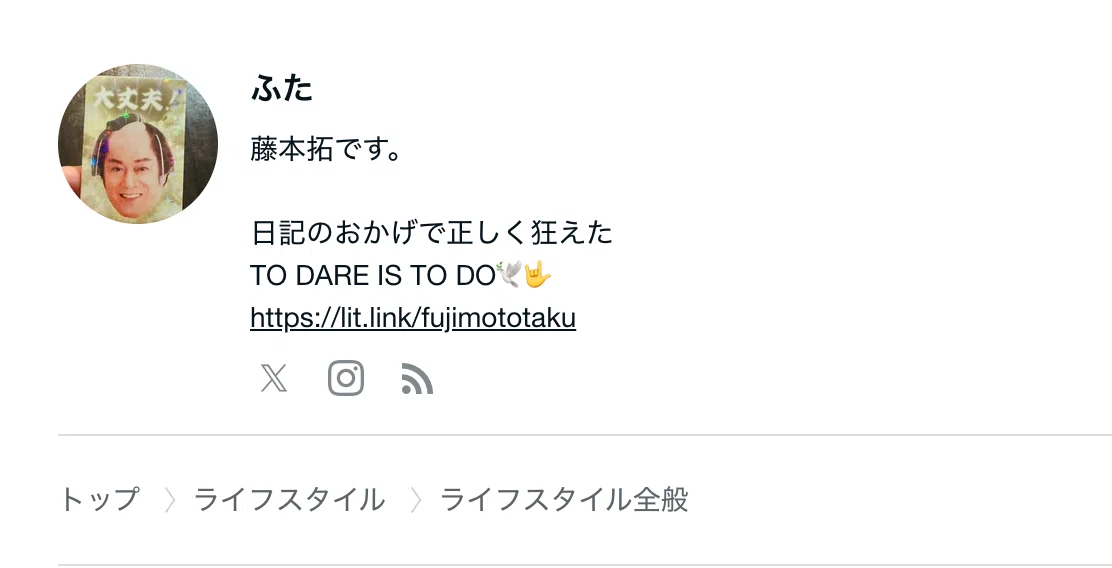Click the chevron before ライフスタイル全般

(416, 500)
